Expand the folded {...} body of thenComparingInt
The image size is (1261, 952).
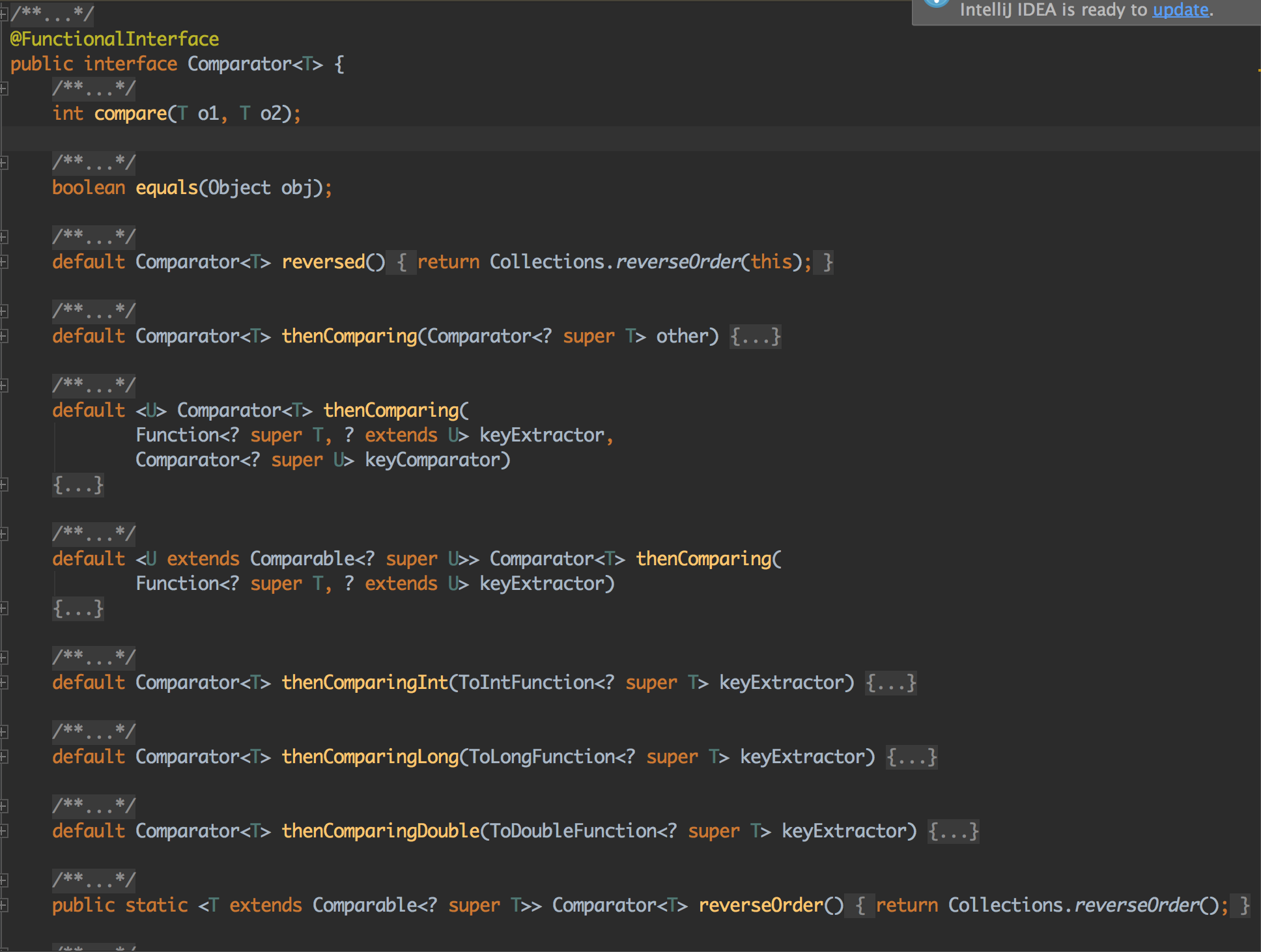[890, 682]
